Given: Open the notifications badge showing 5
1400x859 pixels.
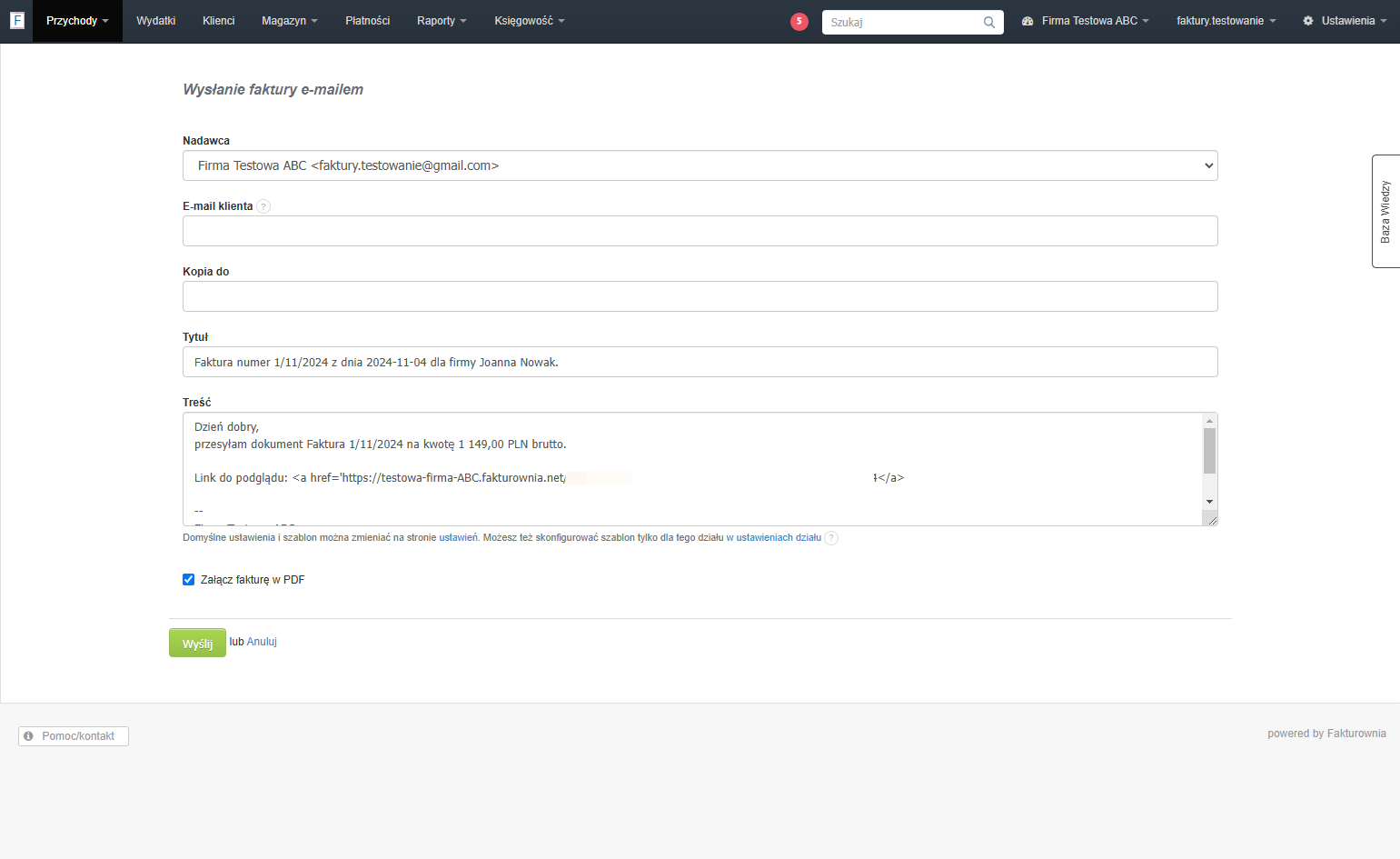Looking at the screenshot, I should (x=799, y=22).
